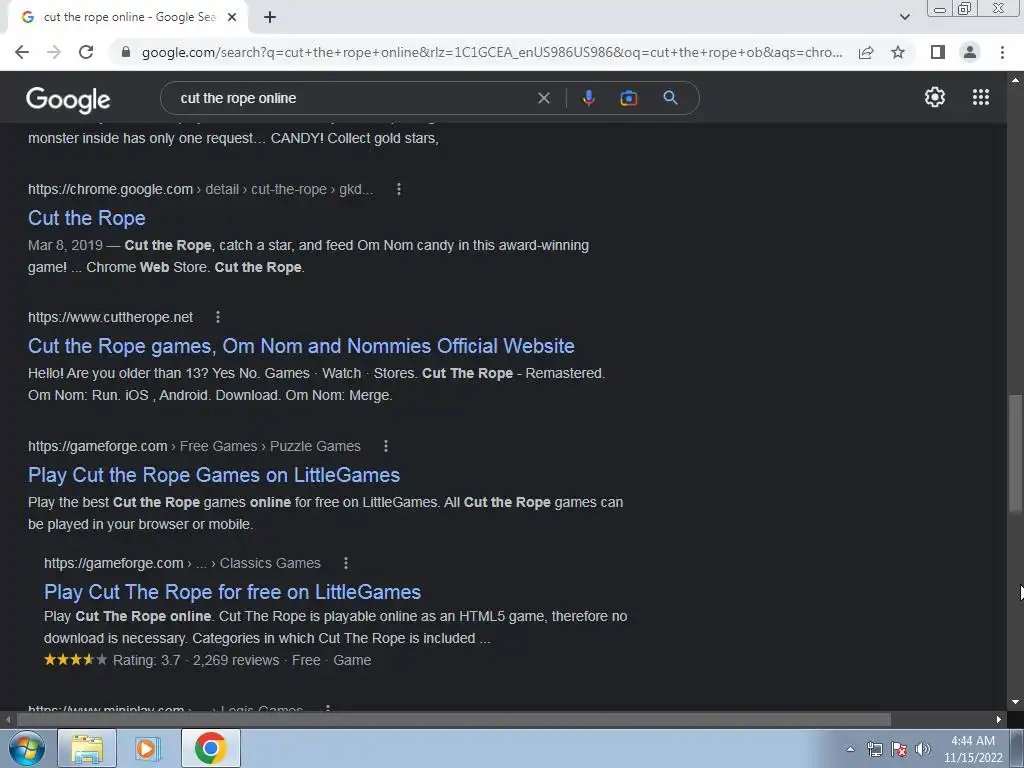Focus the Chrome address bar URL
The width and height of the screenshot is (1024, 768).
coord(492,52)
